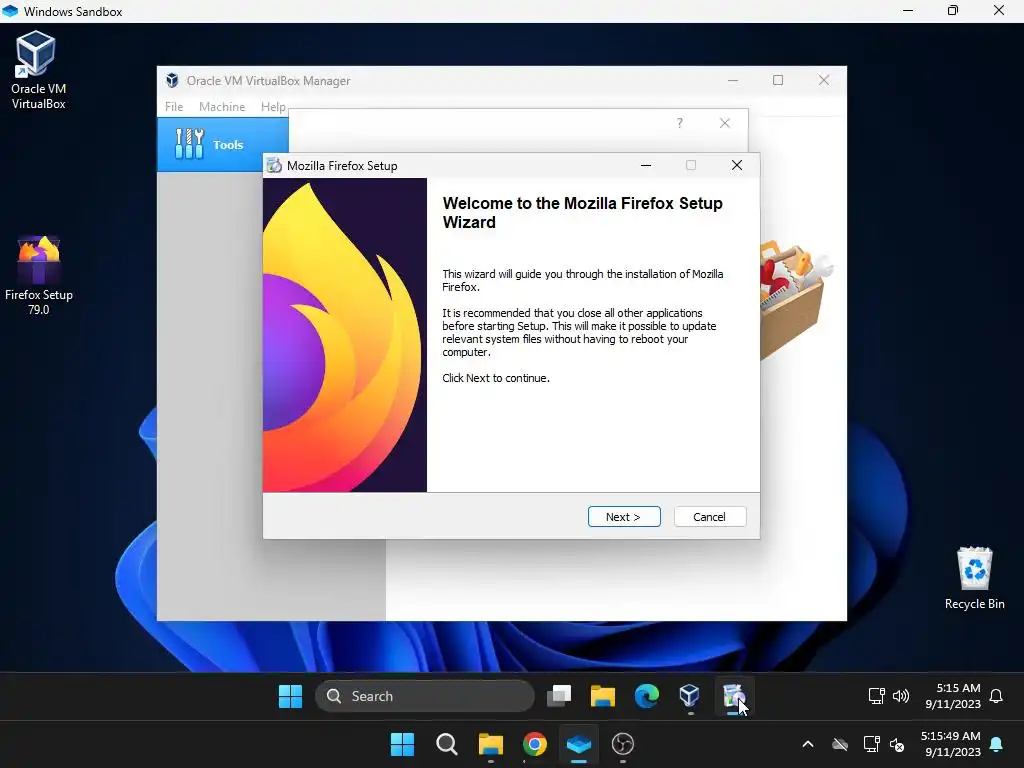Launch Google Chrome from host taskbar
This screenshot has width=1024, height=768.
tap(535, 744)
